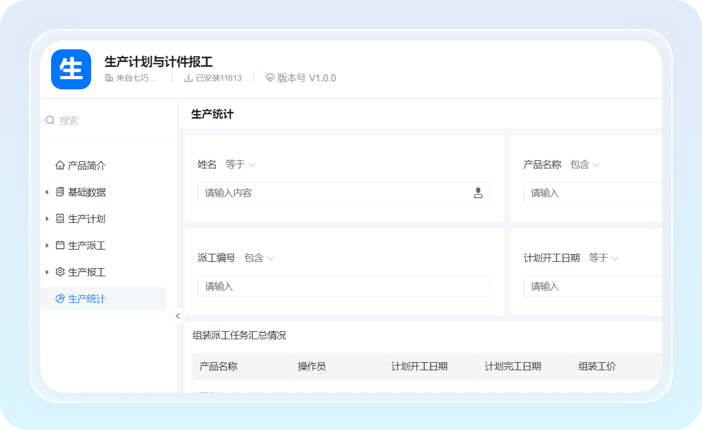Open the 等于 operator dropdown for 姓名
This screenshot has width=702, height=430.
click(240, 164)
